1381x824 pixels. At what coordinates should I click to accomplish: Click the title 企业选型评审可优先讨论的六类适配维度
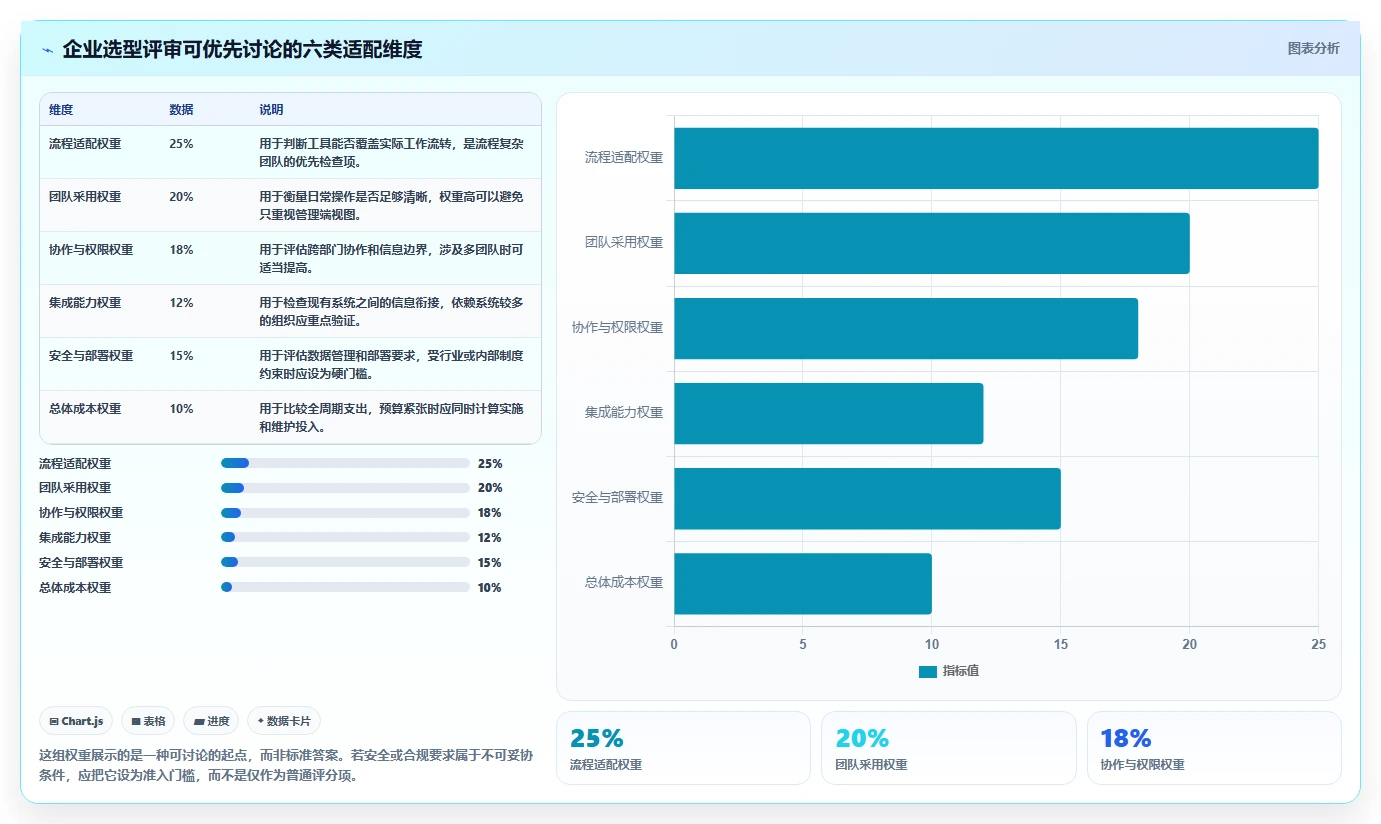pyautogui.click(x=242, y=49)
